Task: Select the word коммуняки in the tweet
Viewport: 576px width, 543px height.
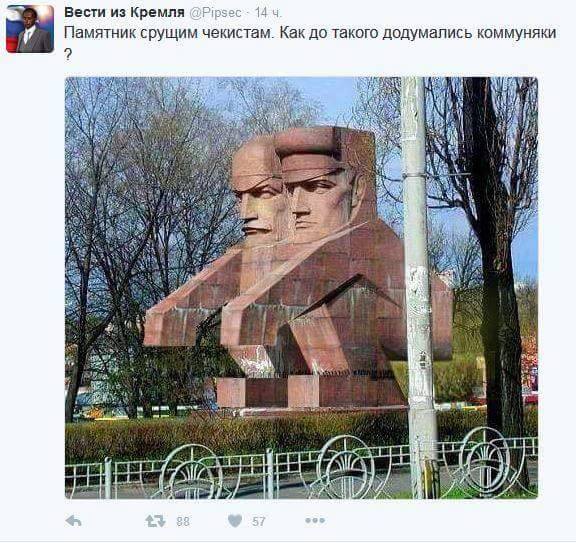Action: pyautogui.click(x=516, y=33)
